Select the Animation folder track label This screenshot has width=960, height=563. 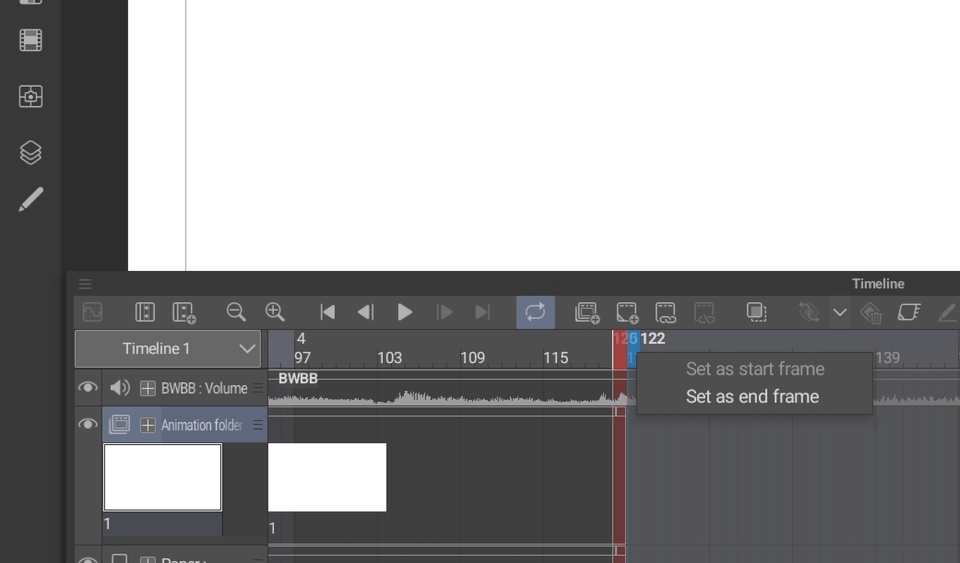(201, 425)
